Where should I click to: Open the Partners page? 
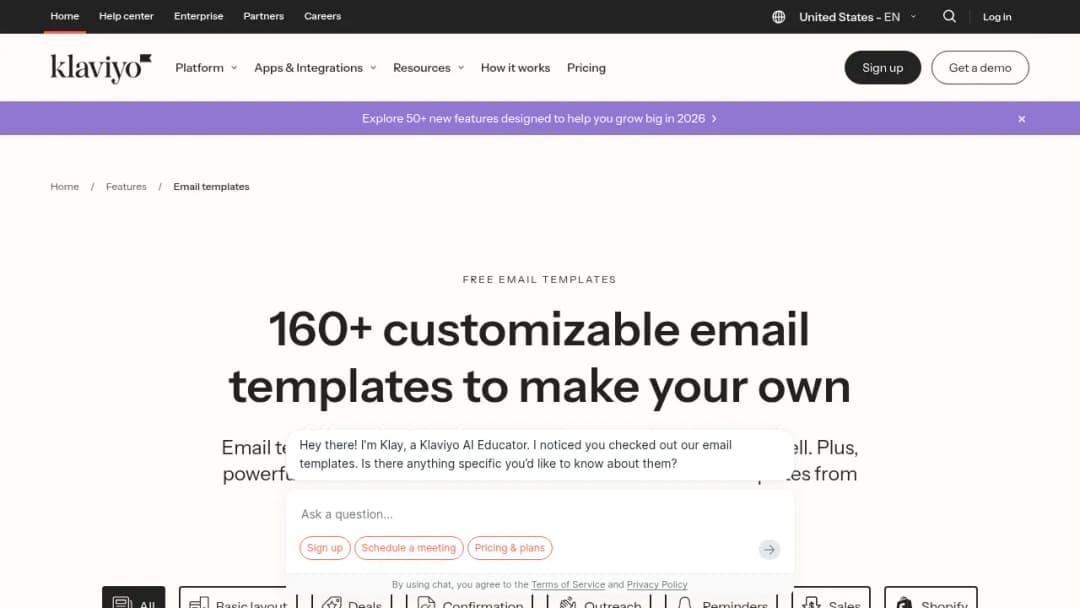[x=263, y=16]
